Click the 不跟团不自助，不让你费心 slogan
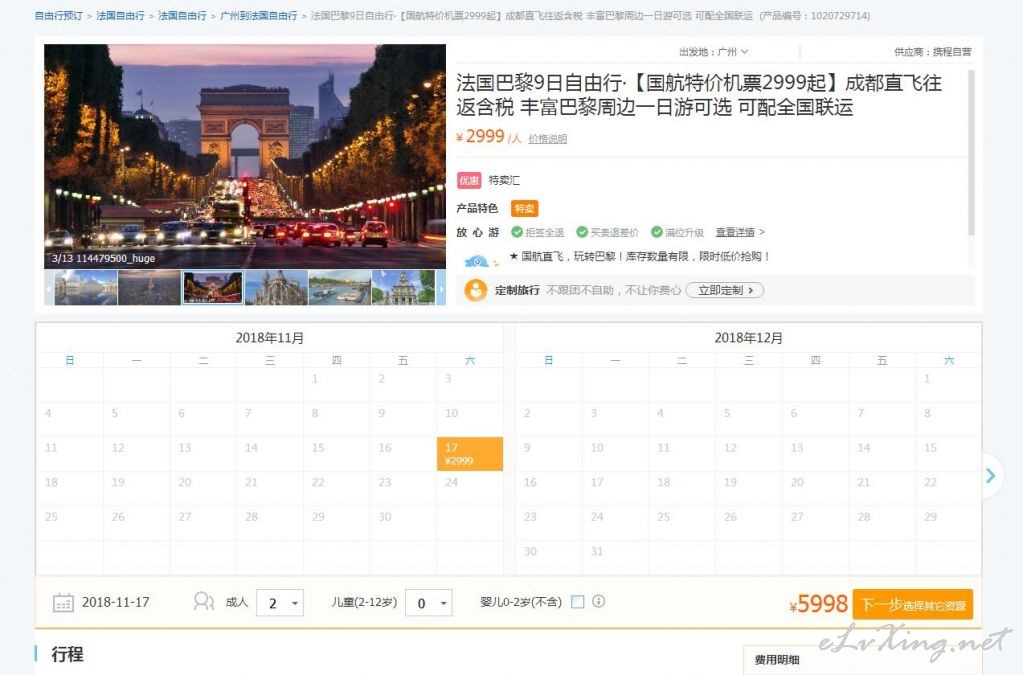The height and width of the screenshot is (675, 1023). [x=613, y=290]
